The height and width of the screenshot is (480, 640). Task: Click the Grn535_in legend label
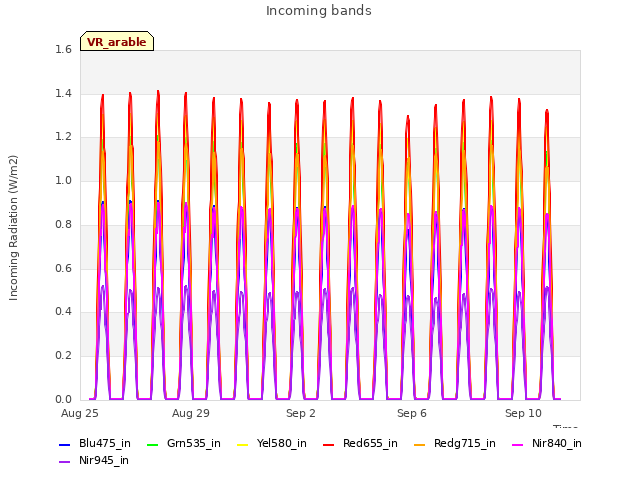coord(194,443)
